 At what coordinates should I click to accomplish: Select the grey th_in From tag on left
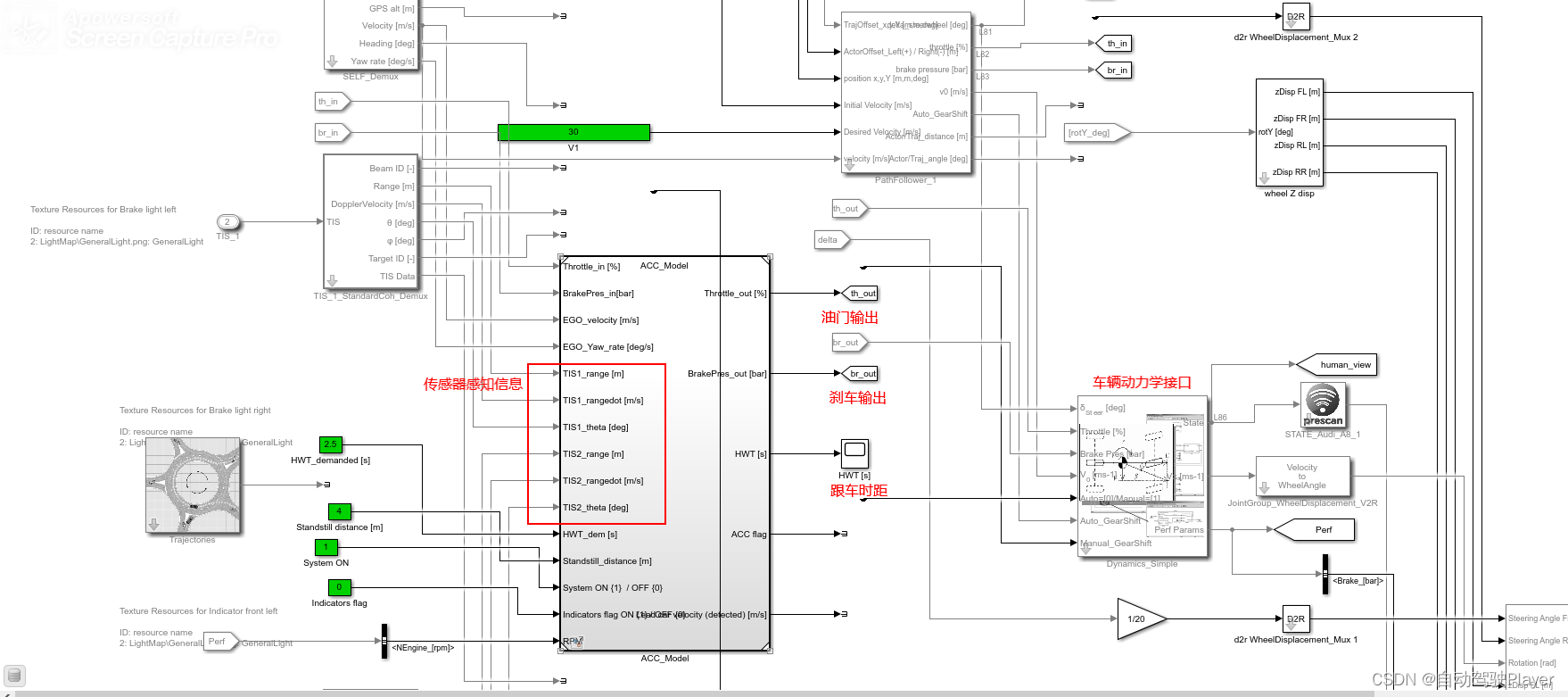(333, 102)
